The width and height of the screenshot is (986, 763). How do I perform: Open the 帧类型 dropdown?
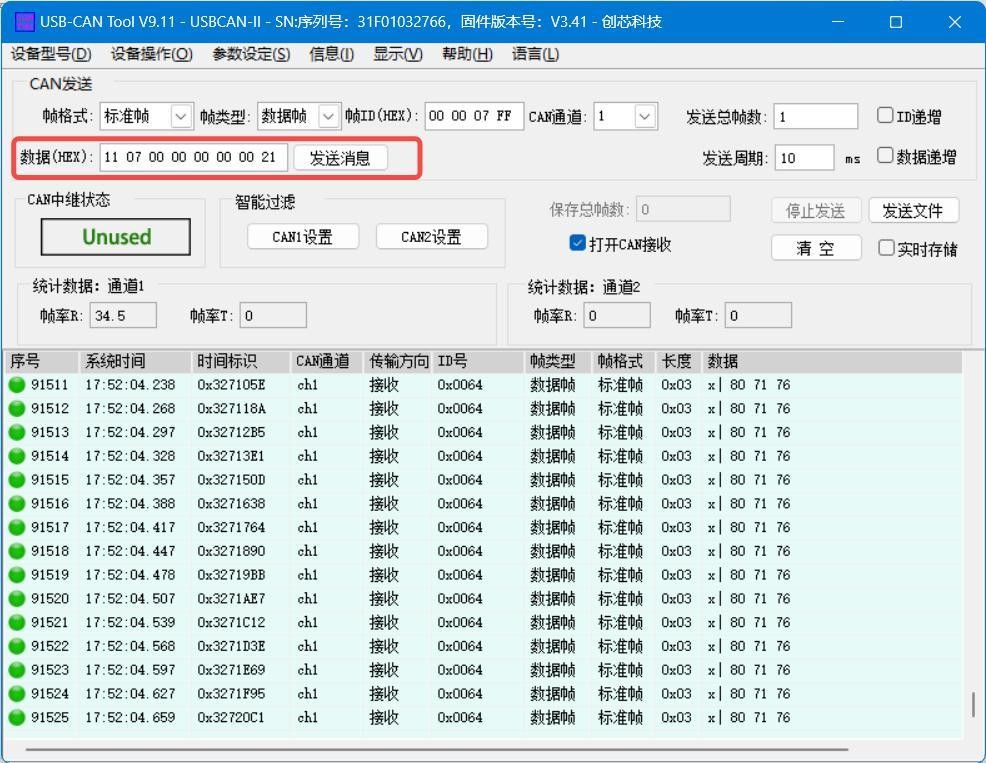tap(328, 117)
